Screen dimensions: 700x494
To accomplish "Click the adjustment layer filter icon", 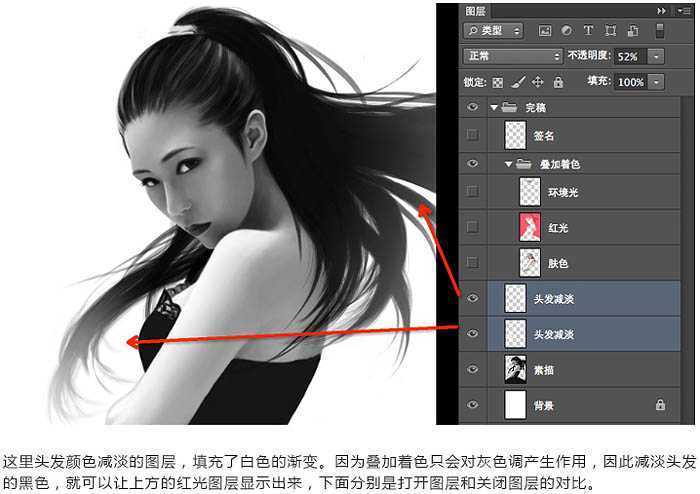I will (x=567, y=31).
